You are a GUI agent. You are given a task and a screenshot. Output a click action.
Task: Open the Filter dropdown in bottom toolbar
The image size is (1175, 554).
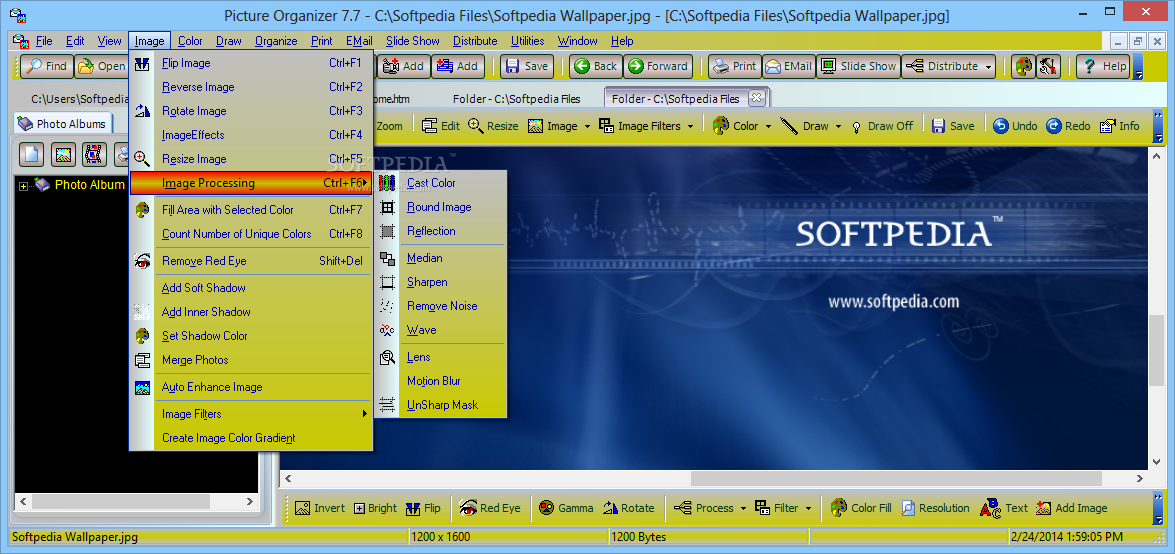(x=809, y=508)
